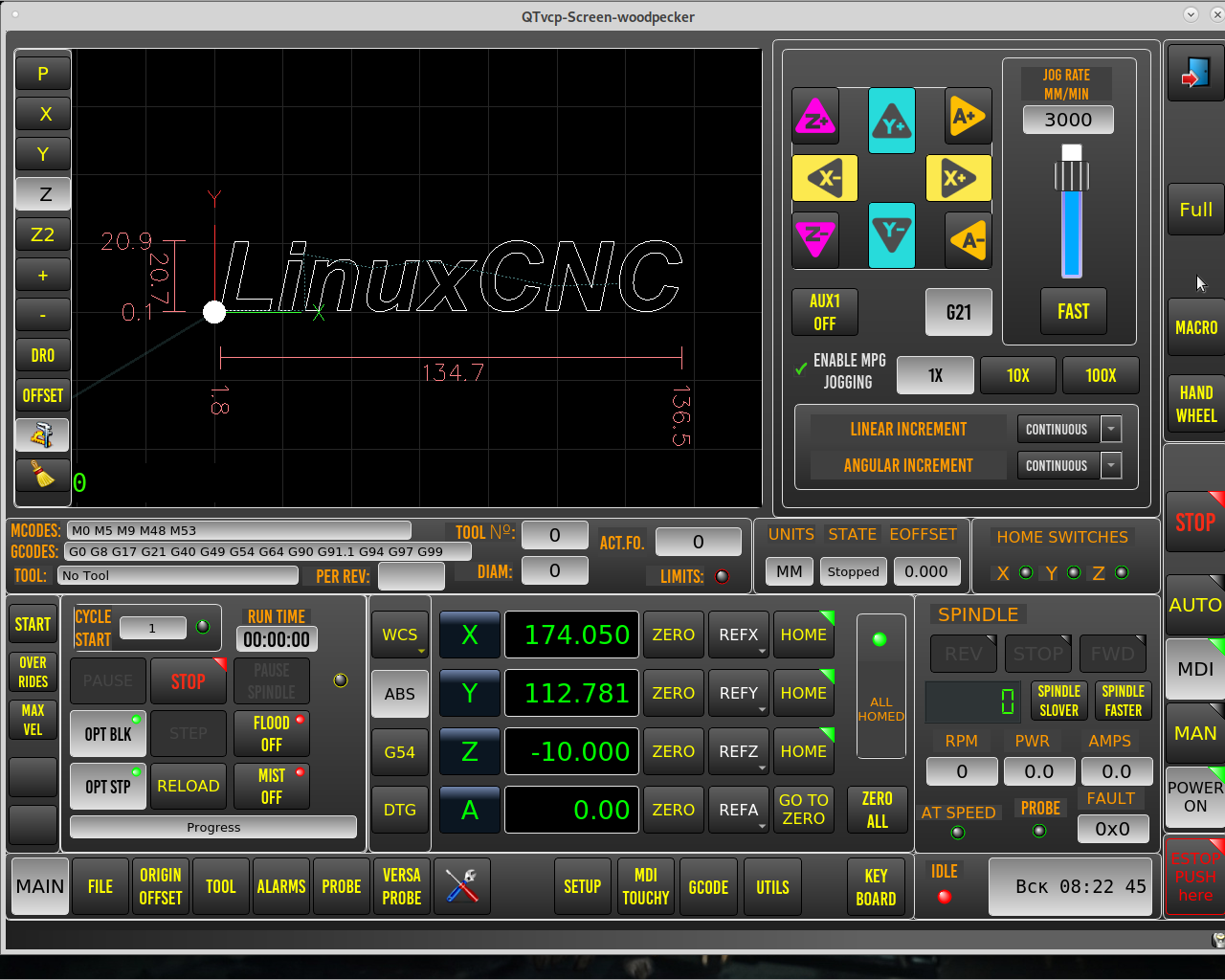Open REFY dropdown button
Image resolution: width=1225 pixels, height=980 pixels.
tap(739, 693)
